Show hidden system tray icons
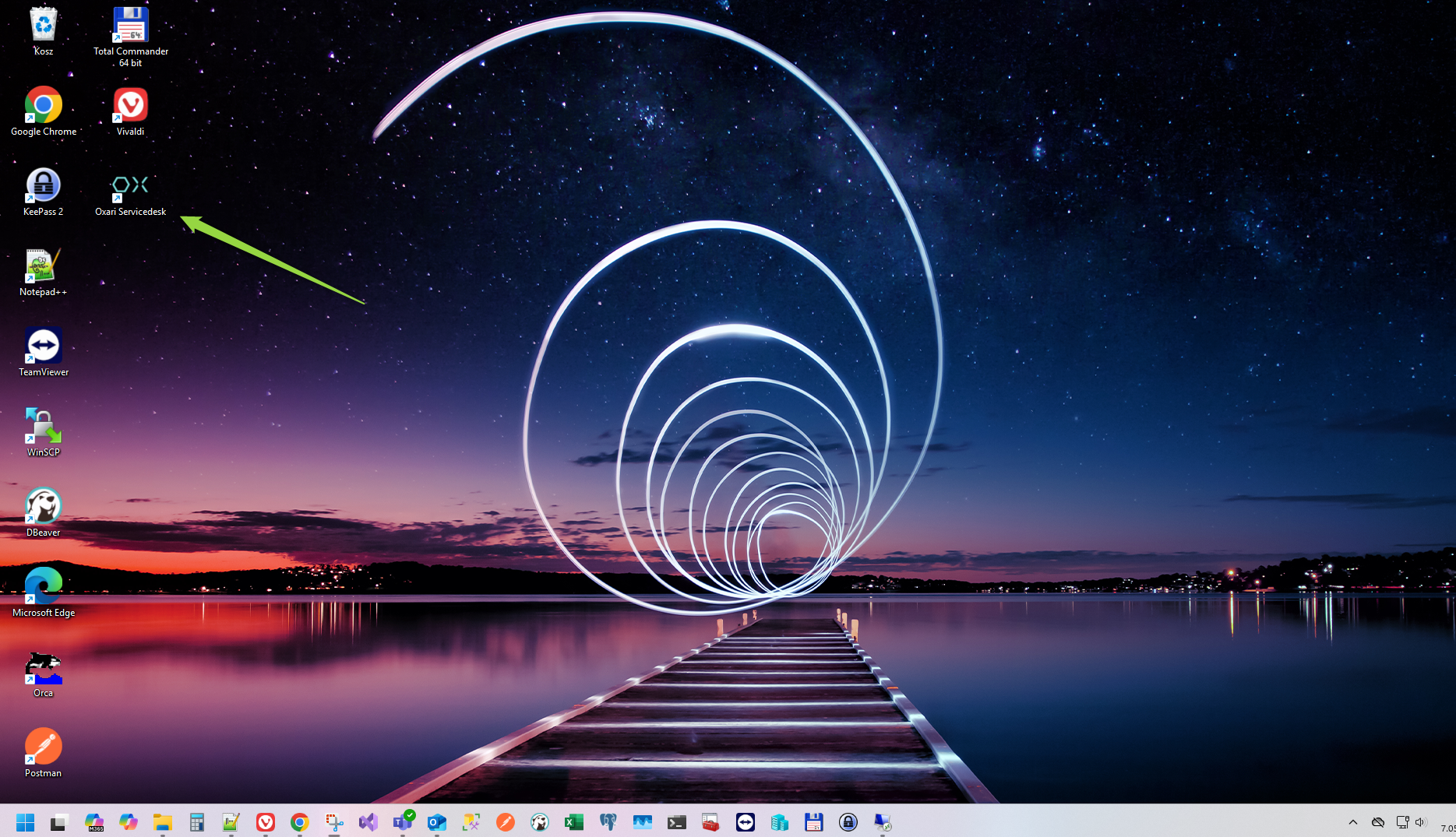The width and height of the screenshot is (1456, 837). 1353,822
